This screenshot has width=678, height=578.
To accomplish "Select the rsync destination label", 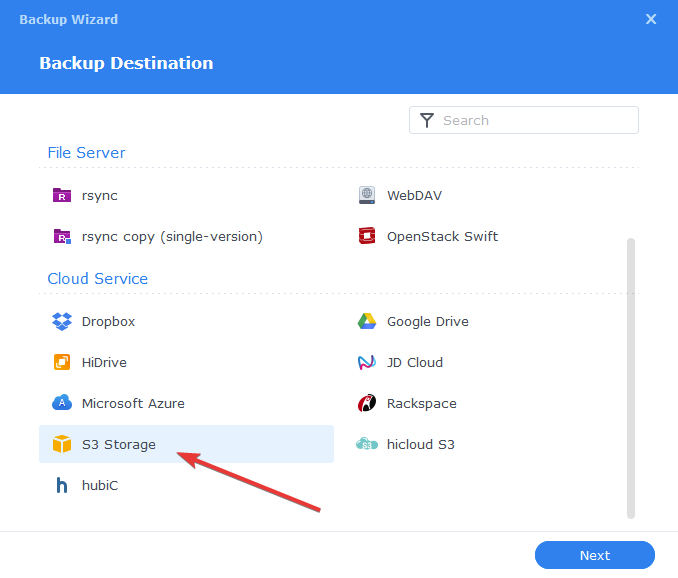I will (99, 196).
